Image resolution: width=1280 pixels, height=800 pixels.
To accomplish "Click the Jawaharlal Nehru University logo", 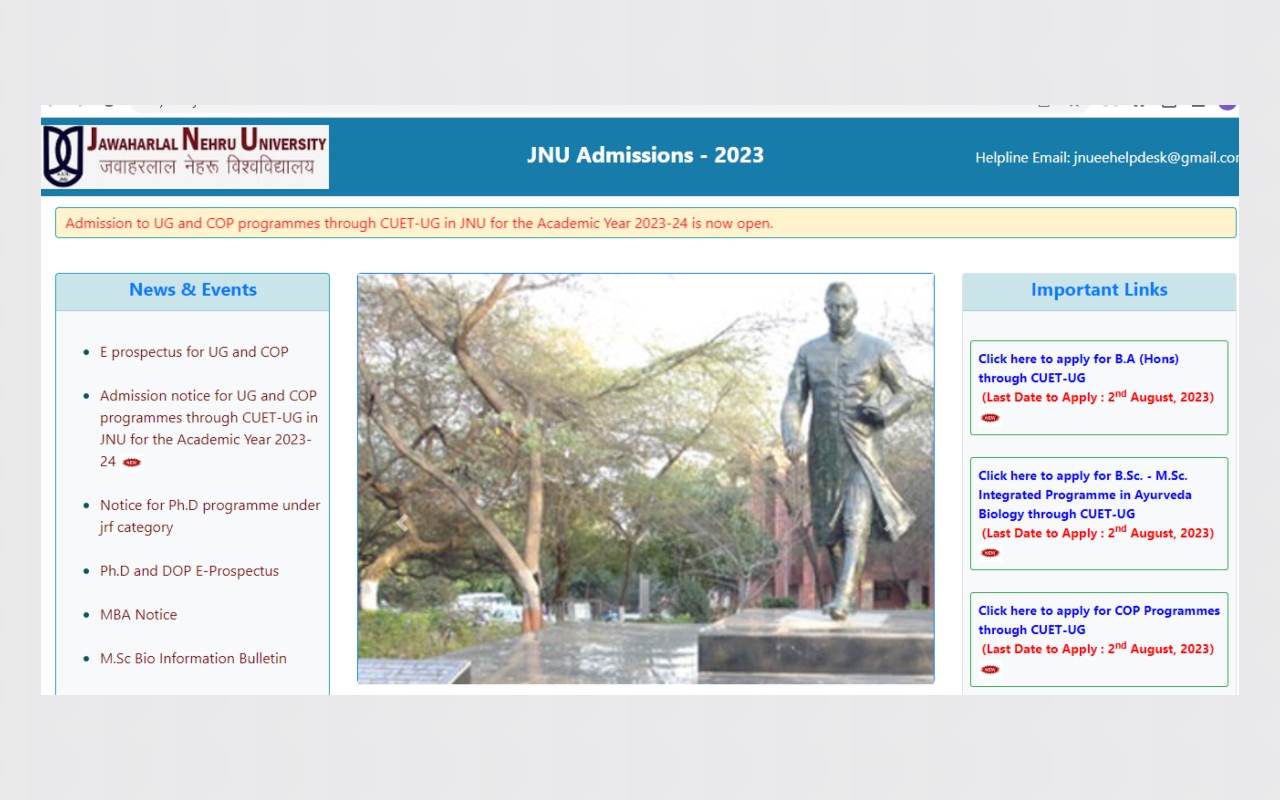I will click(x=185, y=157).
